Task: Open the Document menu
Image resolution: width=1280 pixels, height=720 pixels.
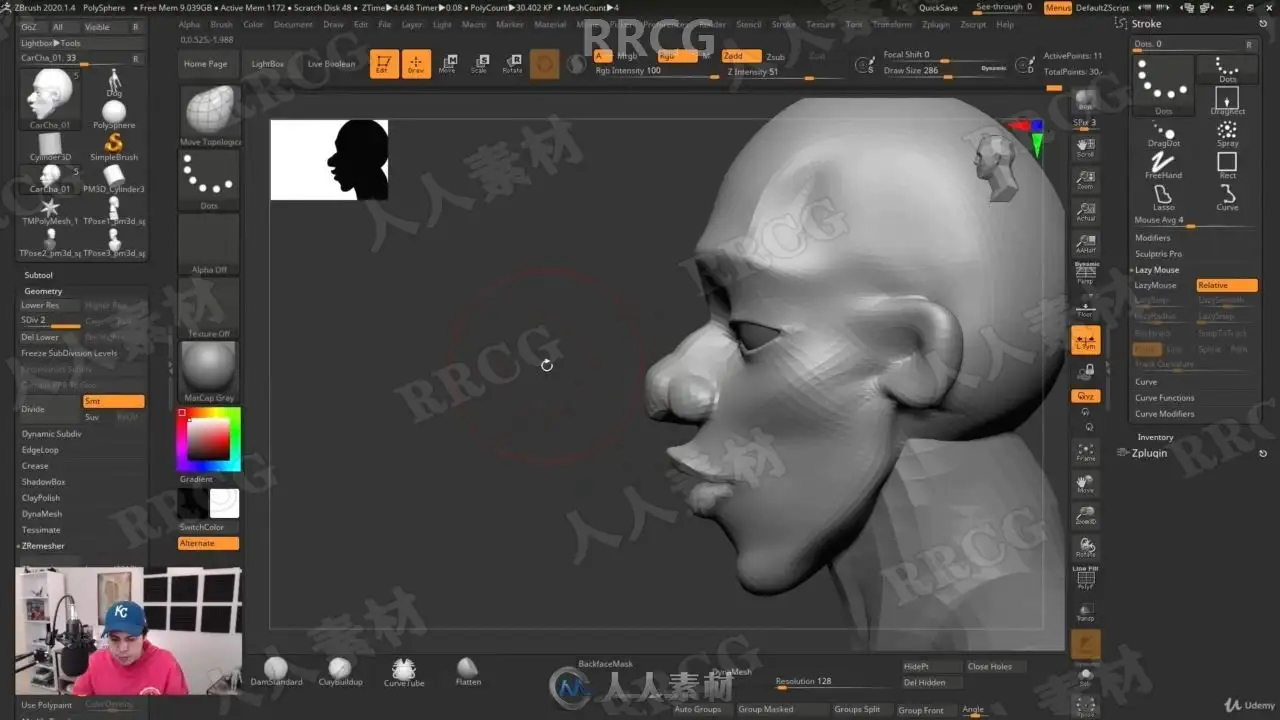Action: 293,25
